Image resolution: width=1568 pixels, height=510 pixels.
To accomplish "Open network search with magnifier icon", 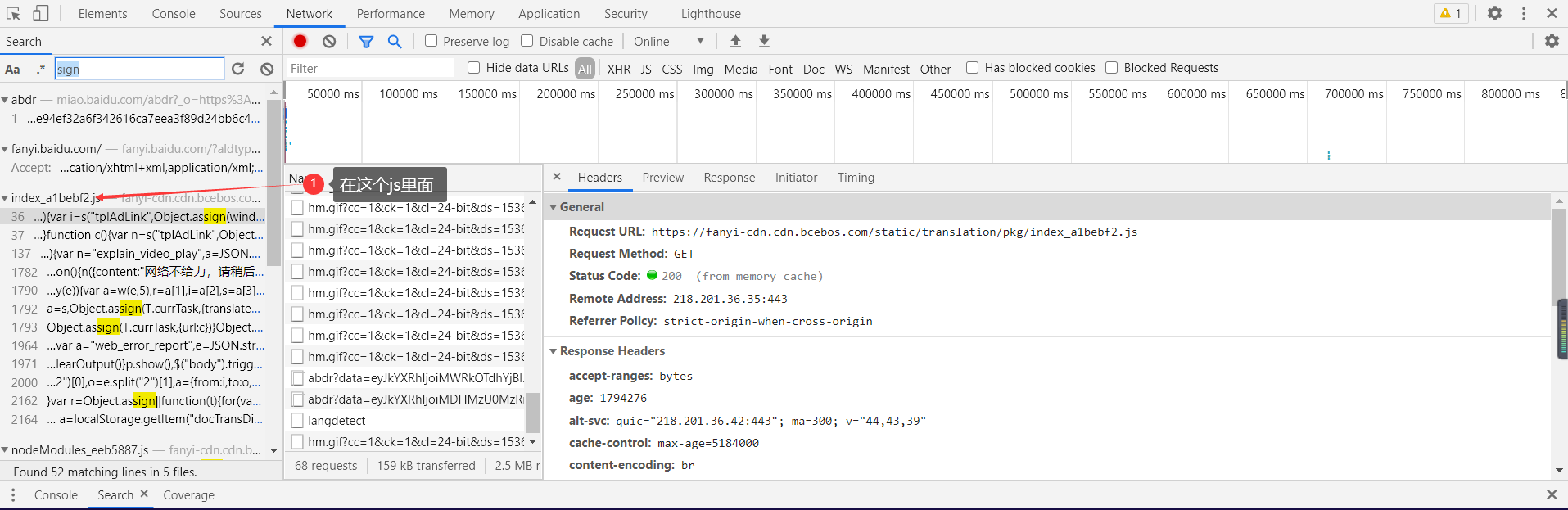I will click(x=395, y=41).
